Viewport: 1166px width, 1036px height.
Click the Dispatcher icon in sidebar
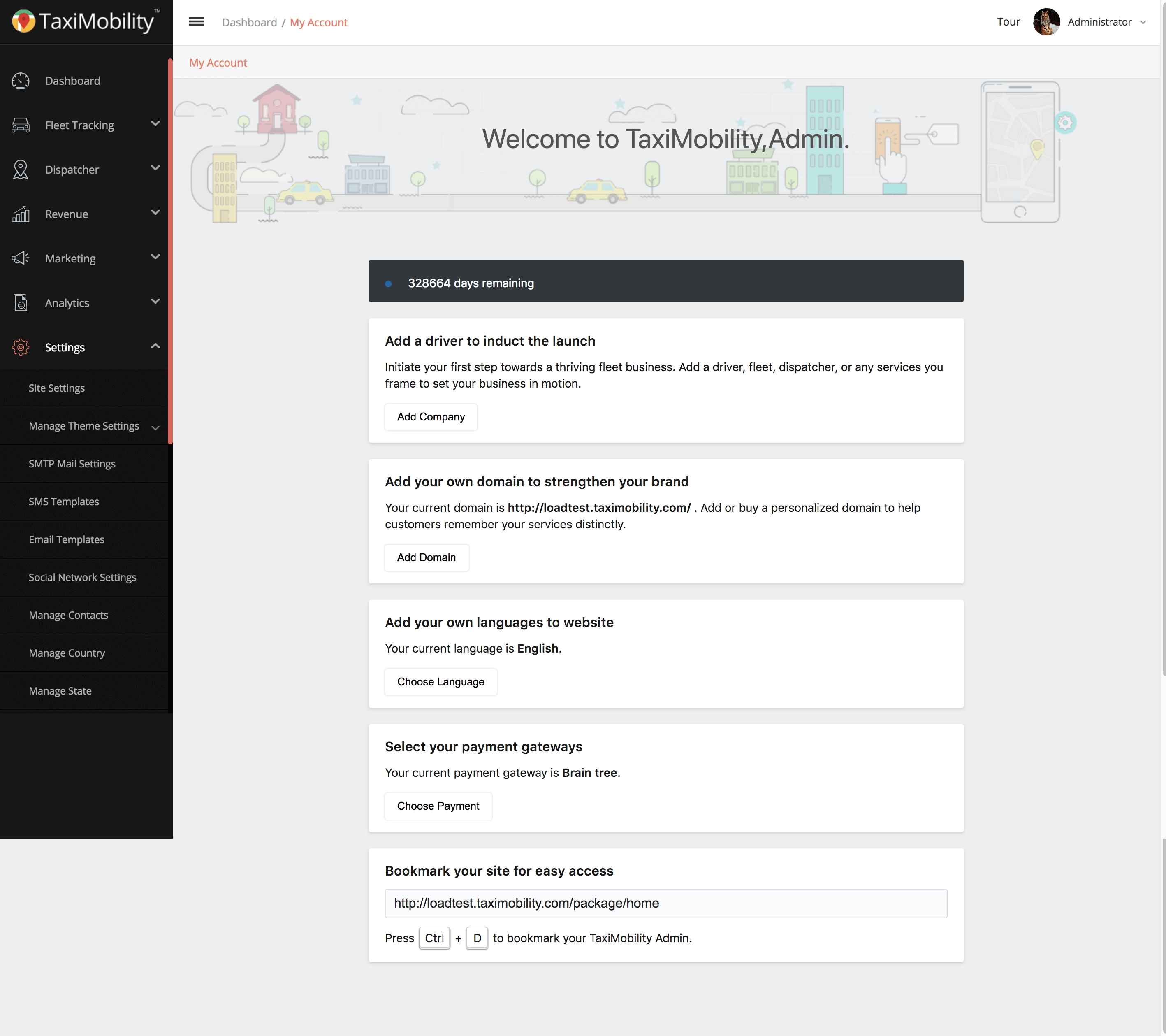[x=20, y=169]
